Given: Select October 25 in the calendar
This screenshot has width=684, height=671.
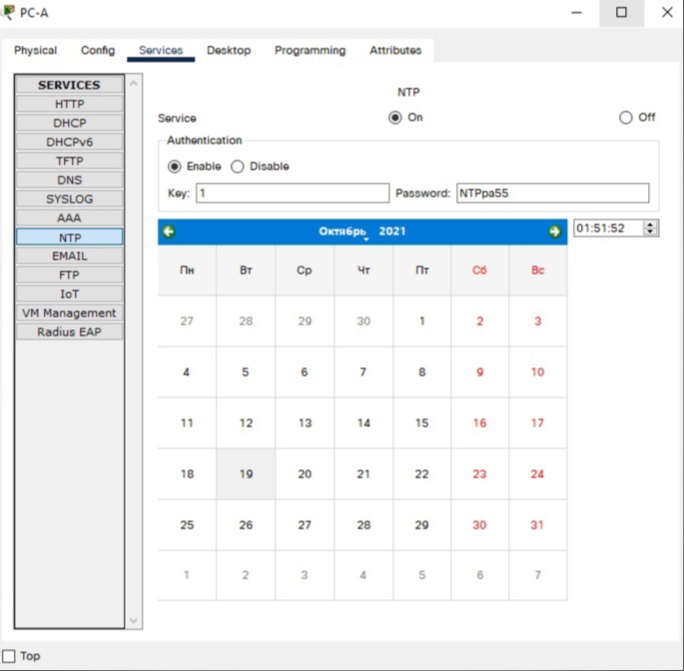Looking at the screenshot, I should [x=187, y=525].
